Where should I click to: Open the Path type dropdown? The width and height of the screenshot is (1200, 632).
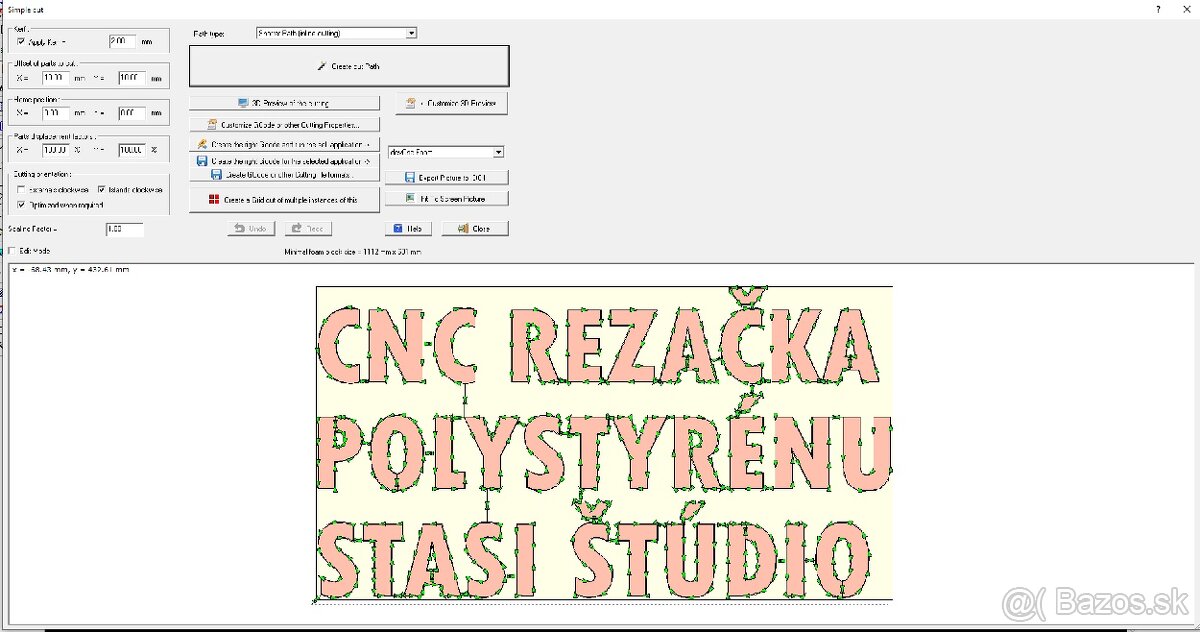(411, 32)
